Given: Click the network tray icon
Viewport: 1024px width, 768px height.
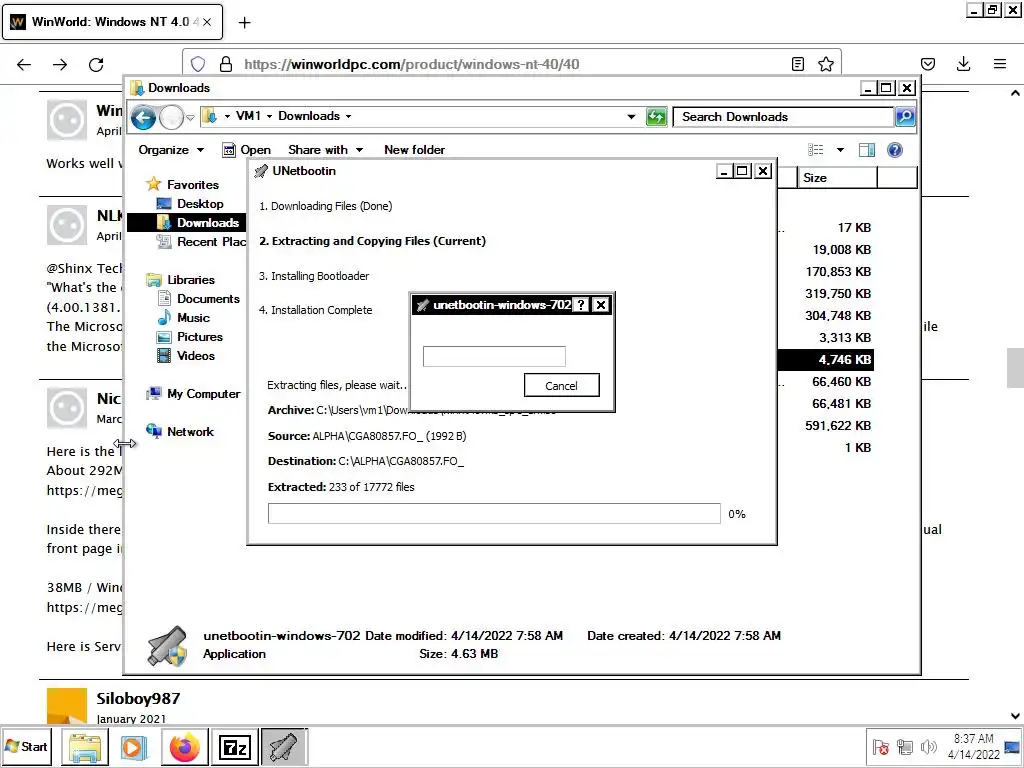Looking at the screenshot, I should (904, 746).
